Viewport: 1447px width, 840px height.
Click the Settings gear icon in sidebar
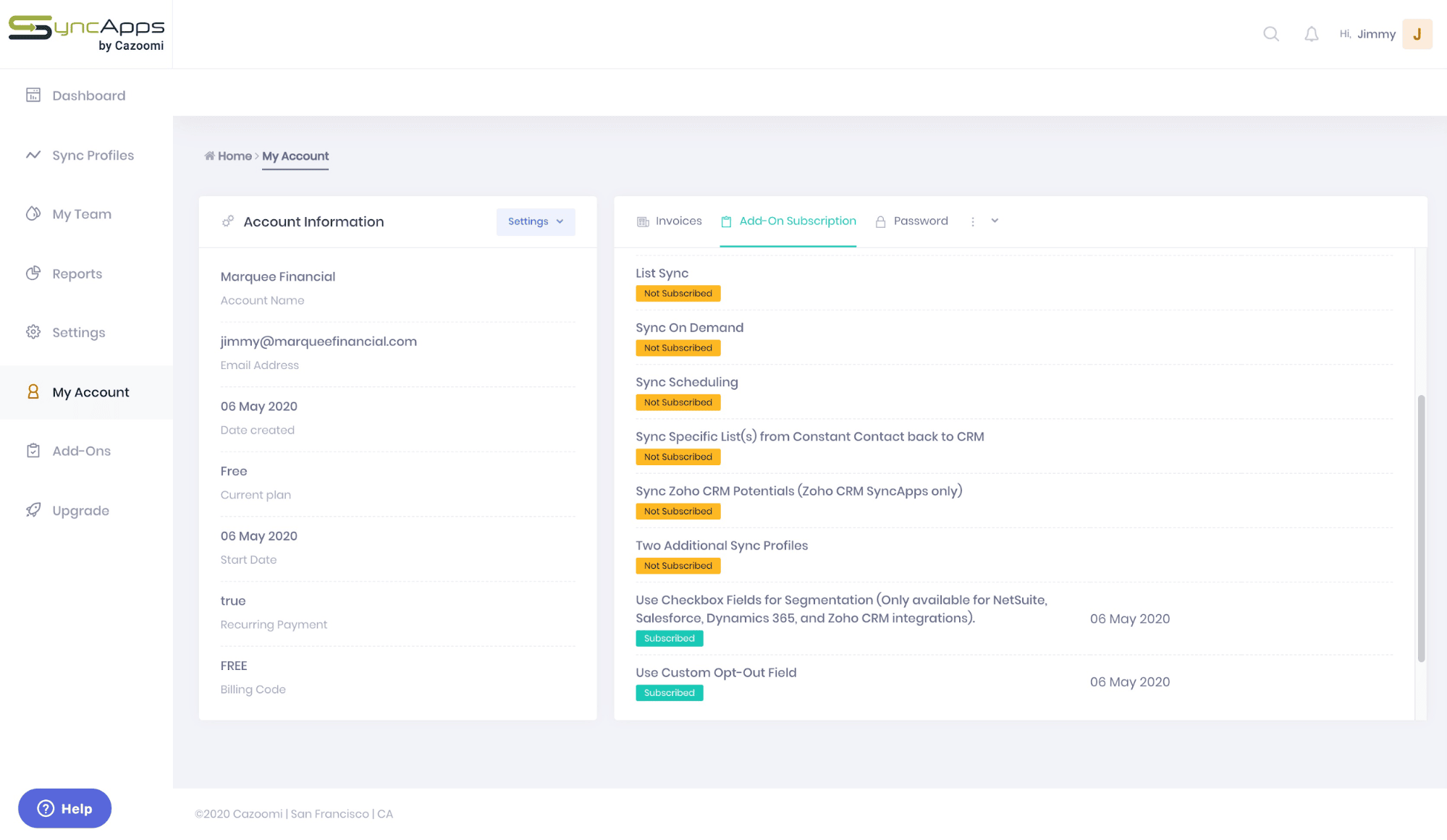coord(33,332)
